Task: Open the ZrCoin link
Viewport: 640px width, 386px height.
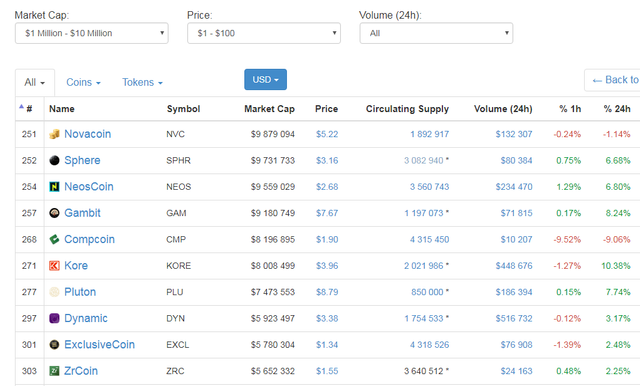Action: (x=81, y=371)
